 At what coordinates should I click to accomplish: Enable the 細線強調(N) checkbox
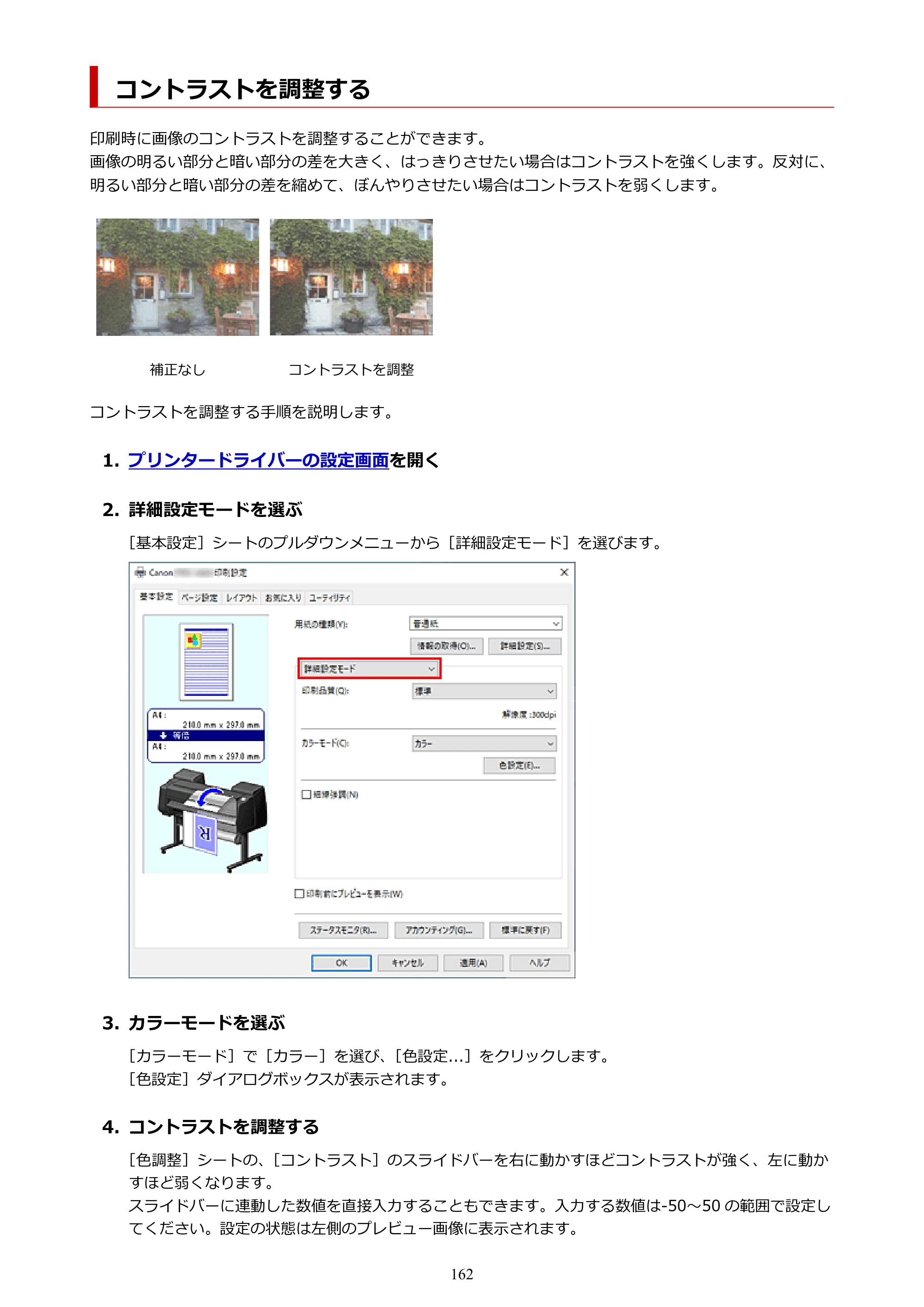[x=306, y=795]
